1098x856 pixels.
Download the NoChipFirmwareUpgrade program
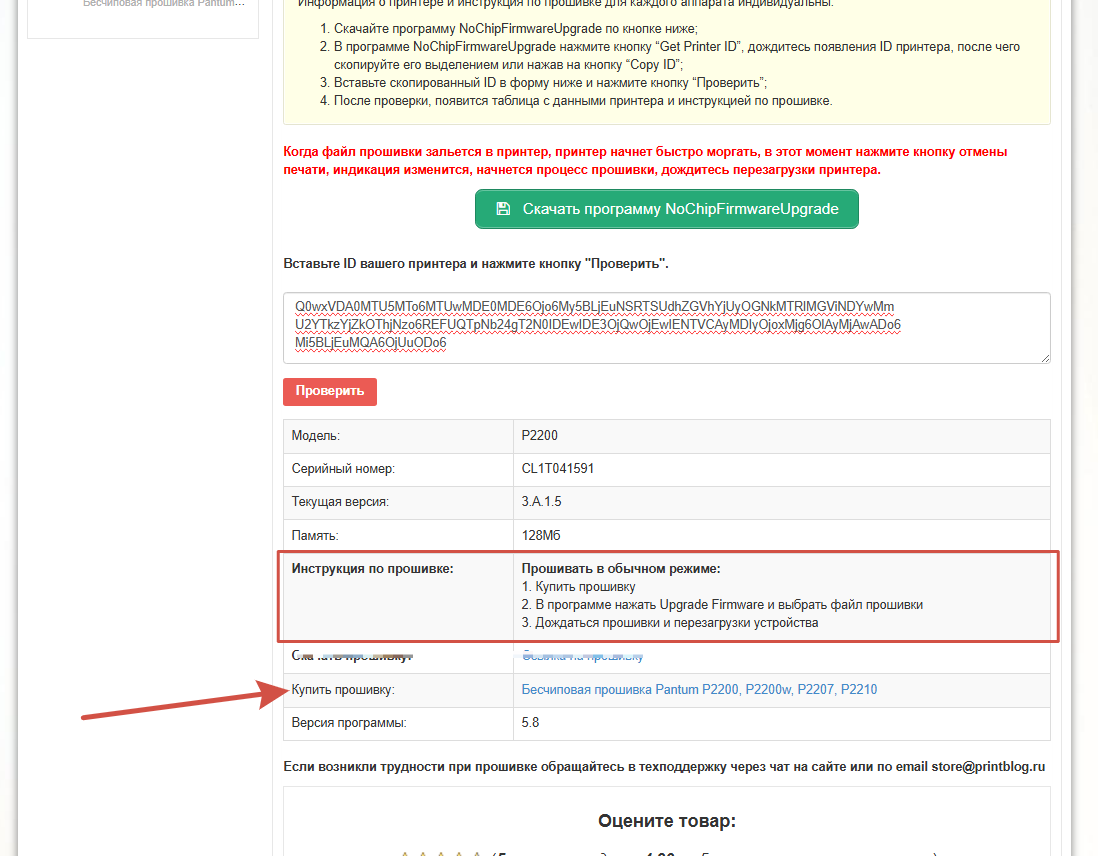pyautogui.click(x=666, y=209)
